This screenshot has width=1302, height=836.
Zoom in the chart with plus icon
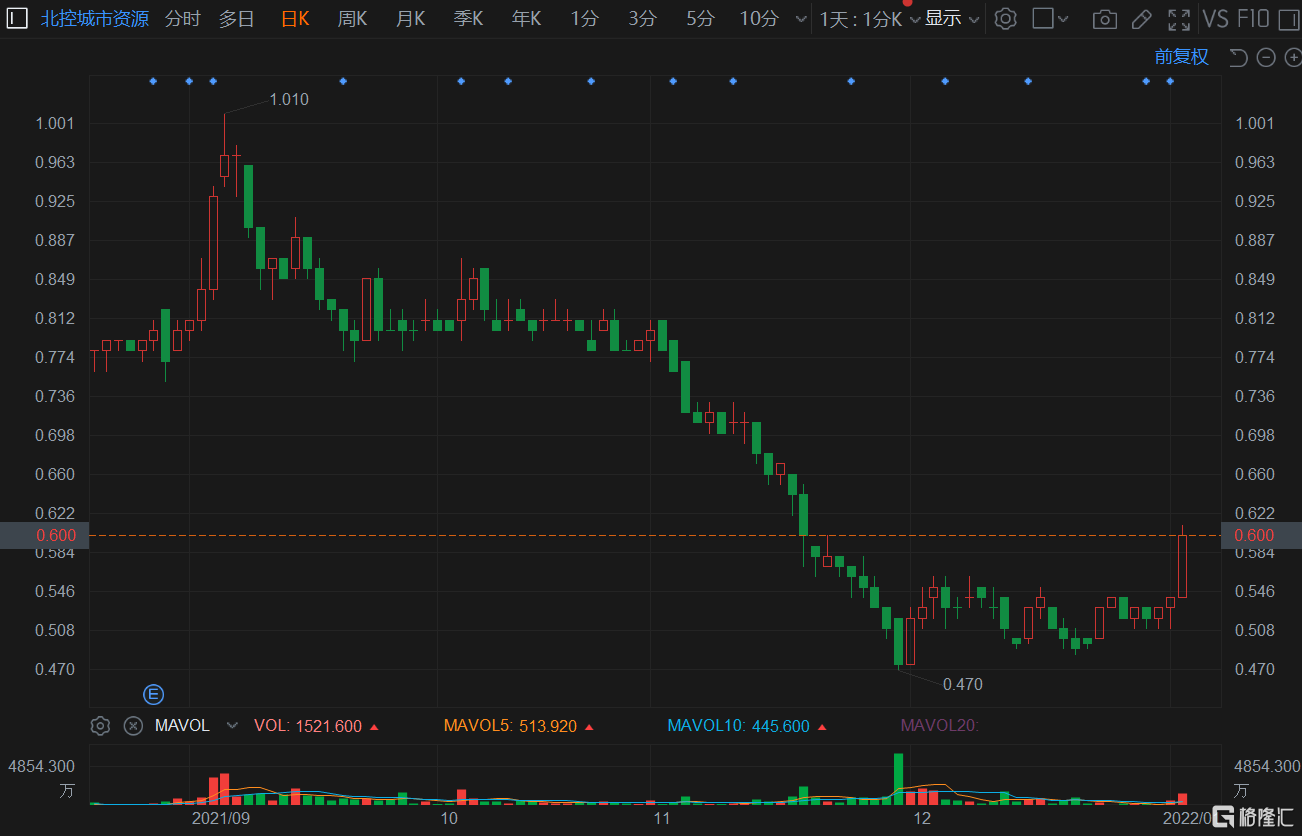1292,57
